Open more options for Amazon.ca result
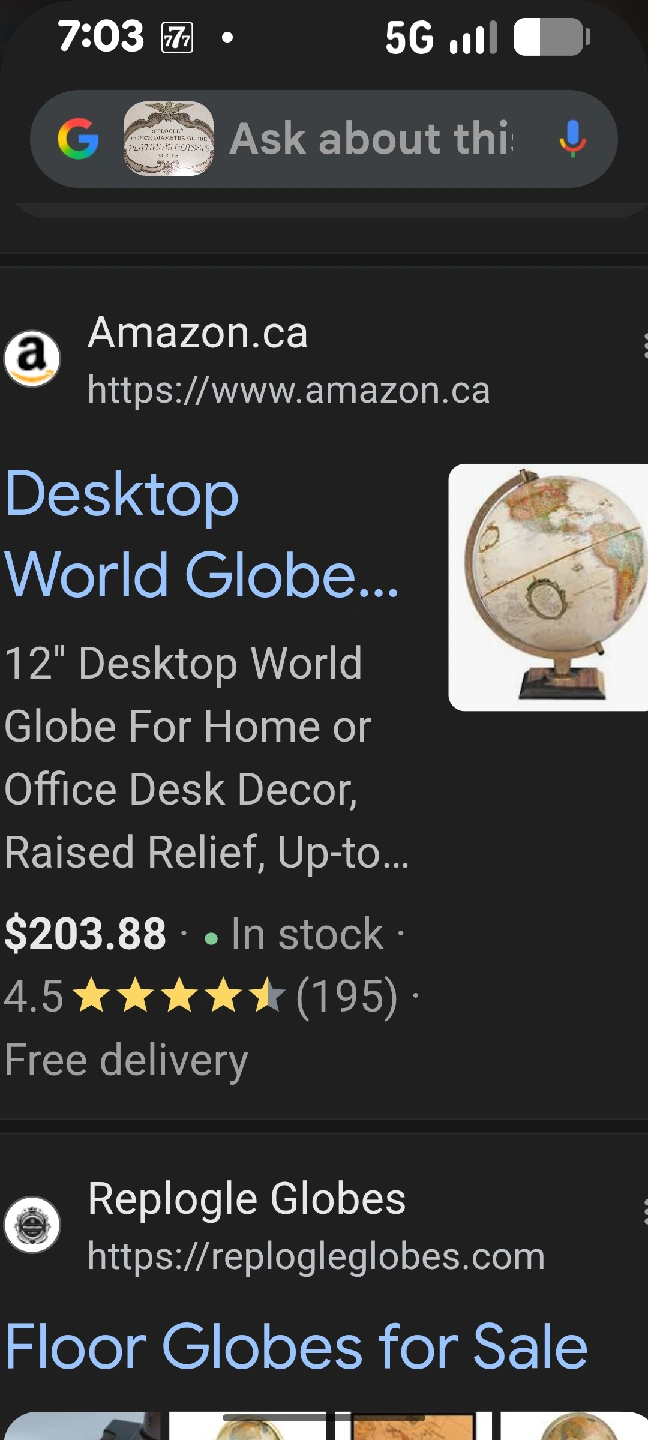The width and height of the screenshot is (648, 1440). pos(644,345)
